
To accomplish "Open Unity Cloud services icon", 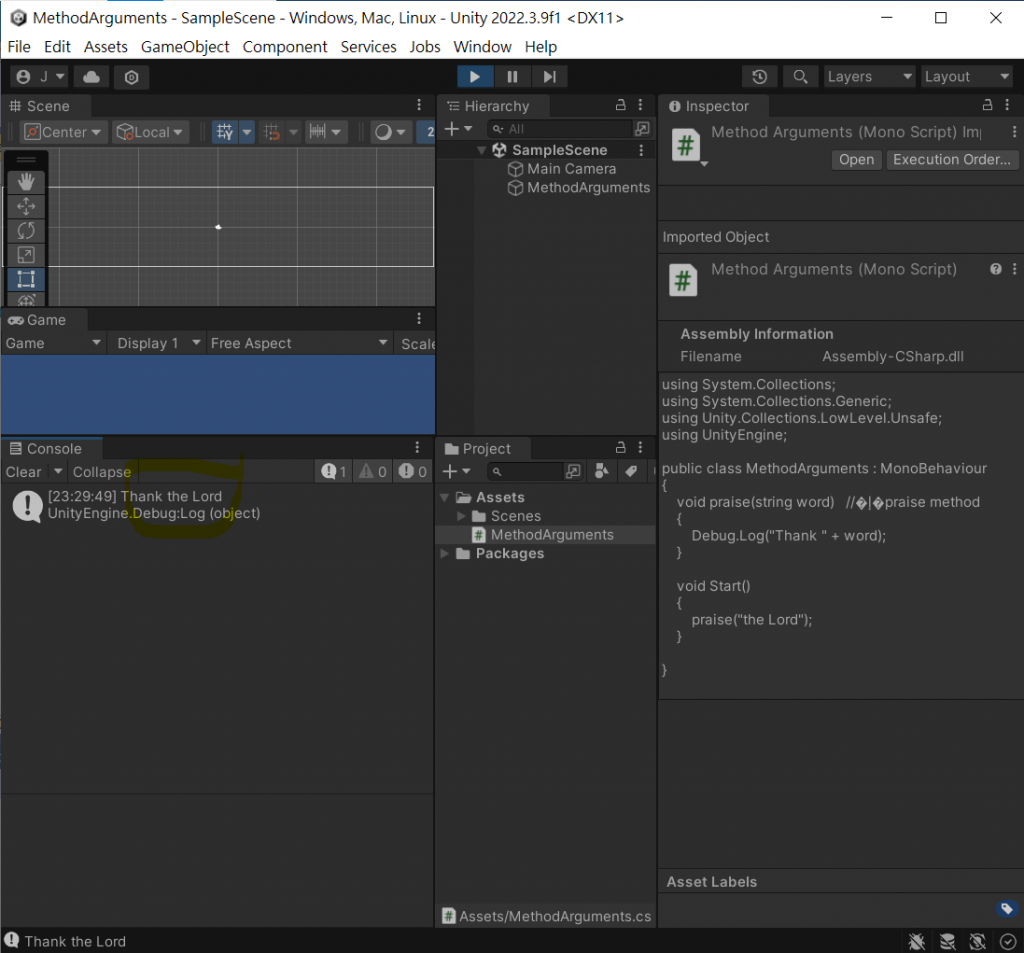I will 91,77.
